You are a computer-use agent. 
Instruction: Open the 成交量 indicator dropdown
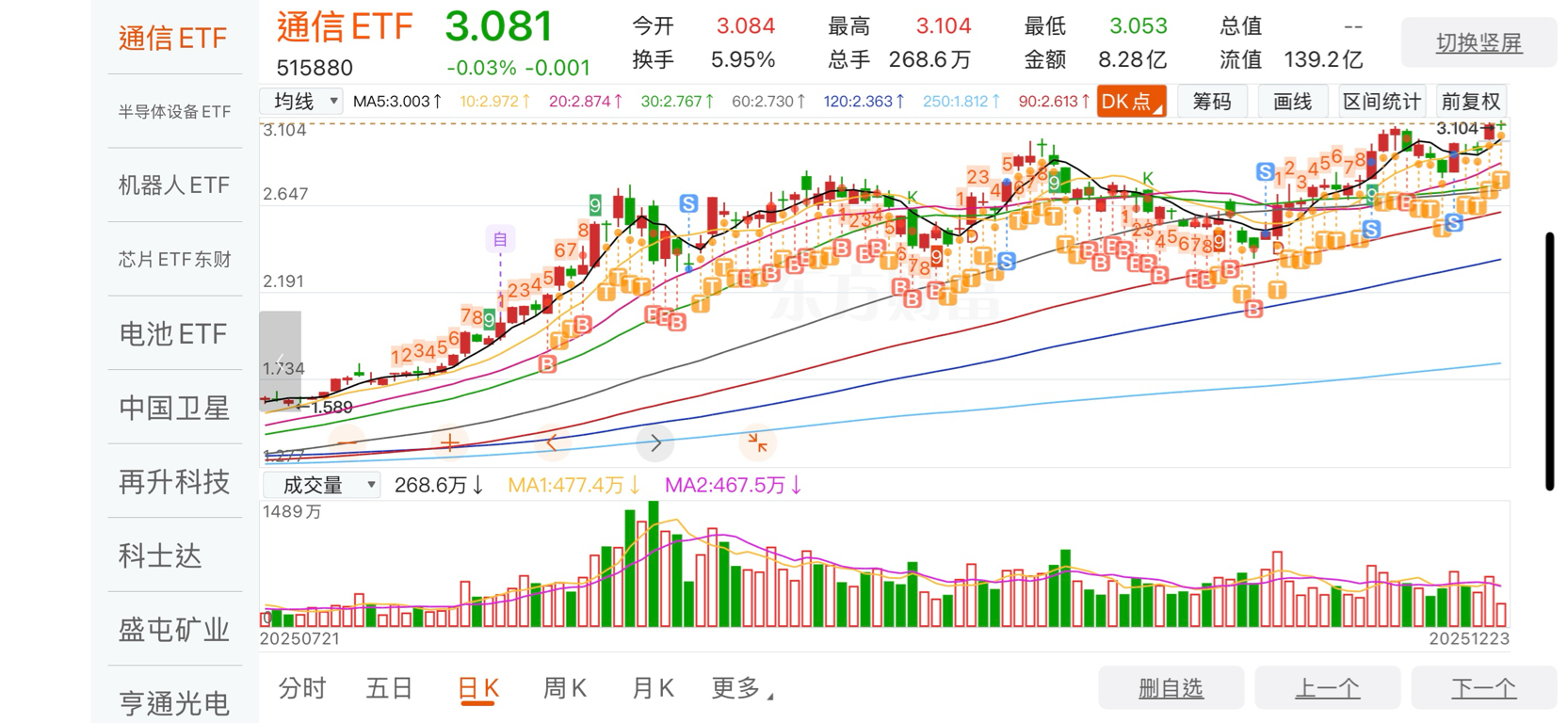click(322, 485)
